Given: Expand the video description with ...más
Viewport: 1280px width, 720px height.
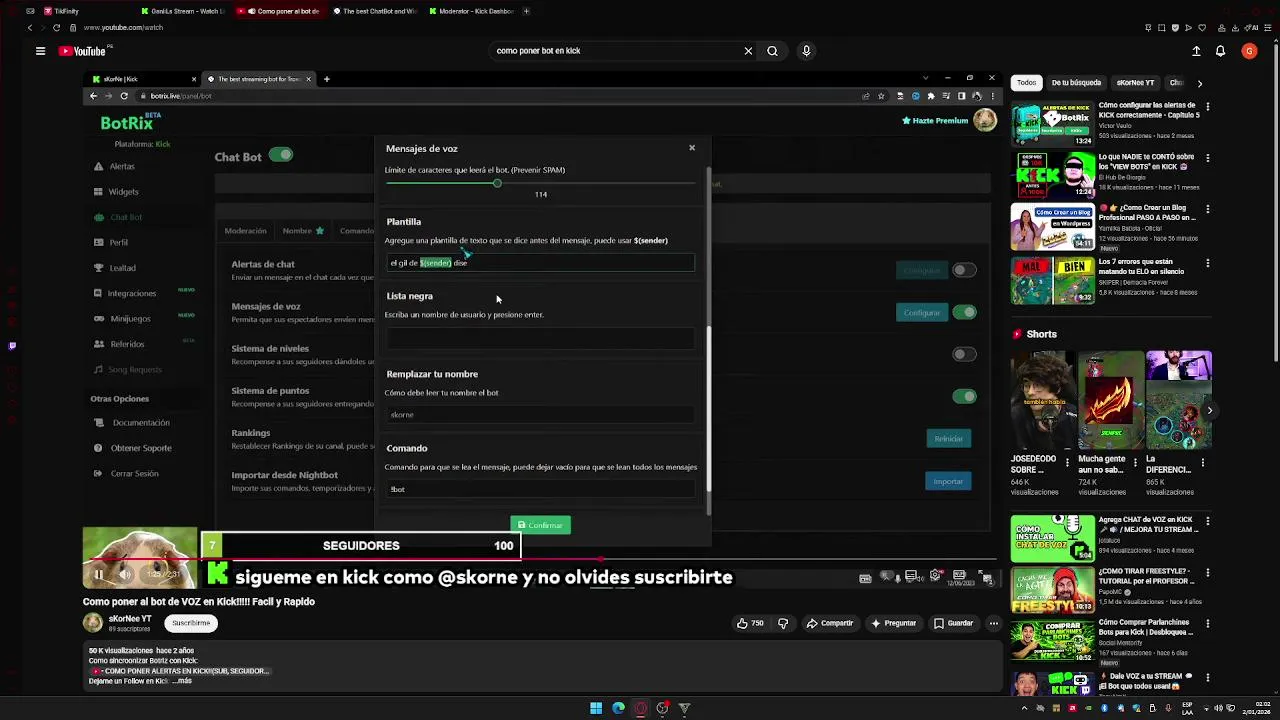Looking at the screenshot, I should pos(181,681).
